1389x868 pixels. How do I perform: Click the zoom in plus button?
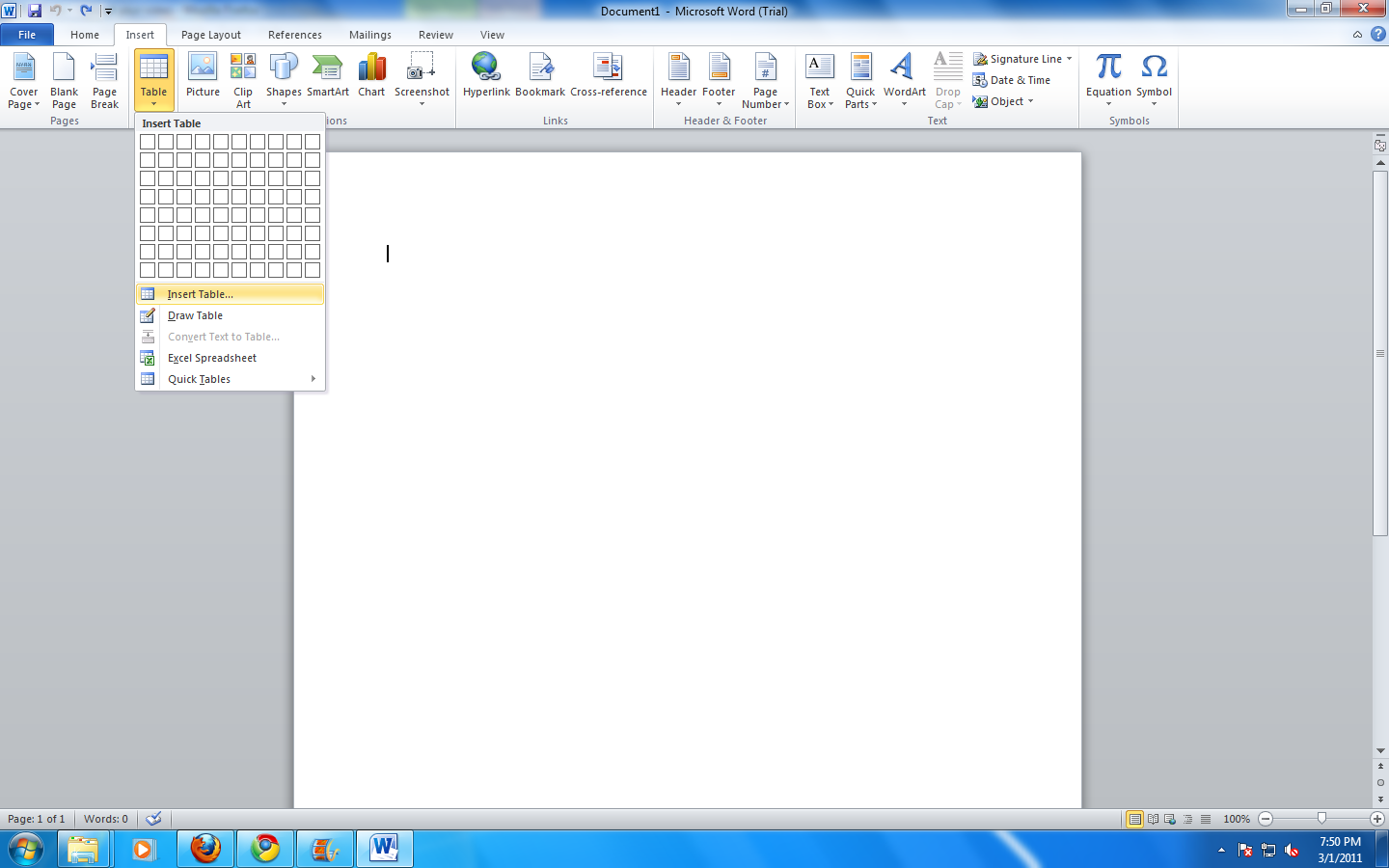point(1377,819)
